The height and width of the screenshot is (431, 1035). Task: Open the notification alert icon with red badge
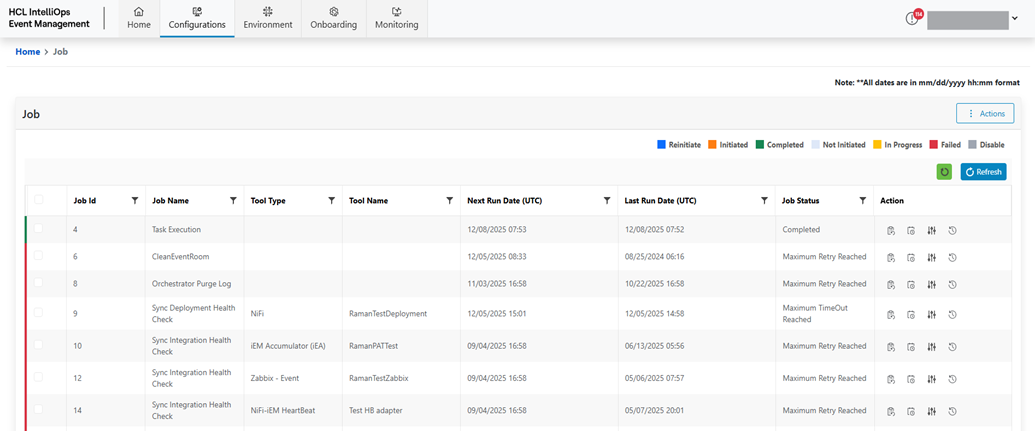[912, 18]
